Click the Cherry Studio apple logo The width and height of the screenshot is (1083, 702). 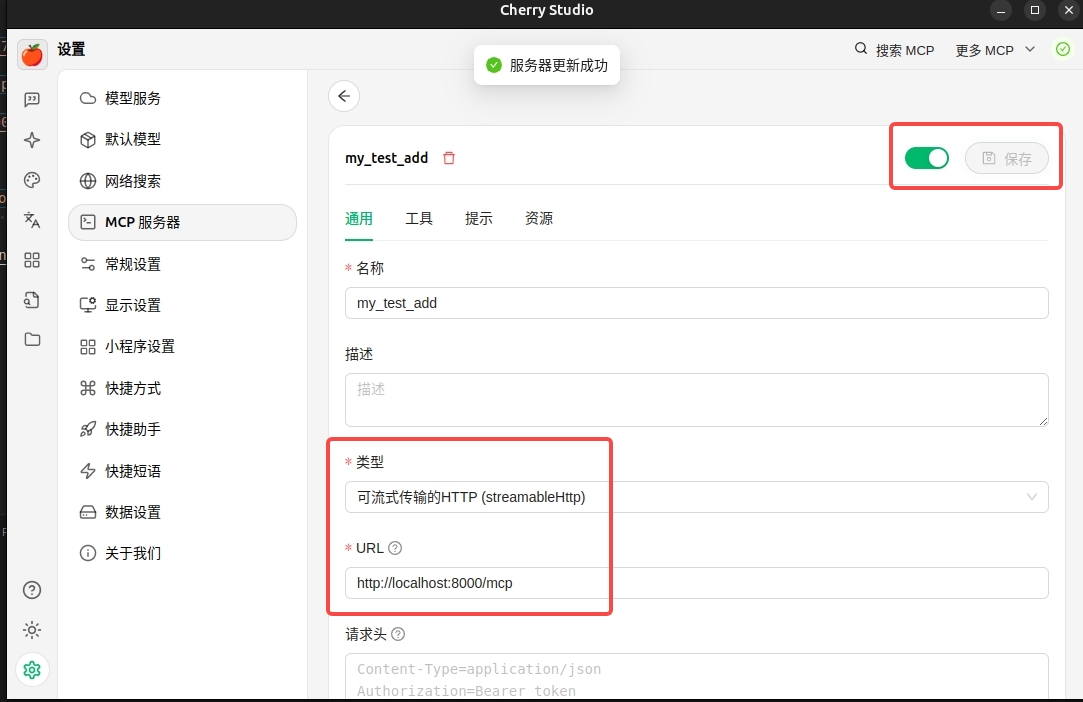click(x=32, y=55)
